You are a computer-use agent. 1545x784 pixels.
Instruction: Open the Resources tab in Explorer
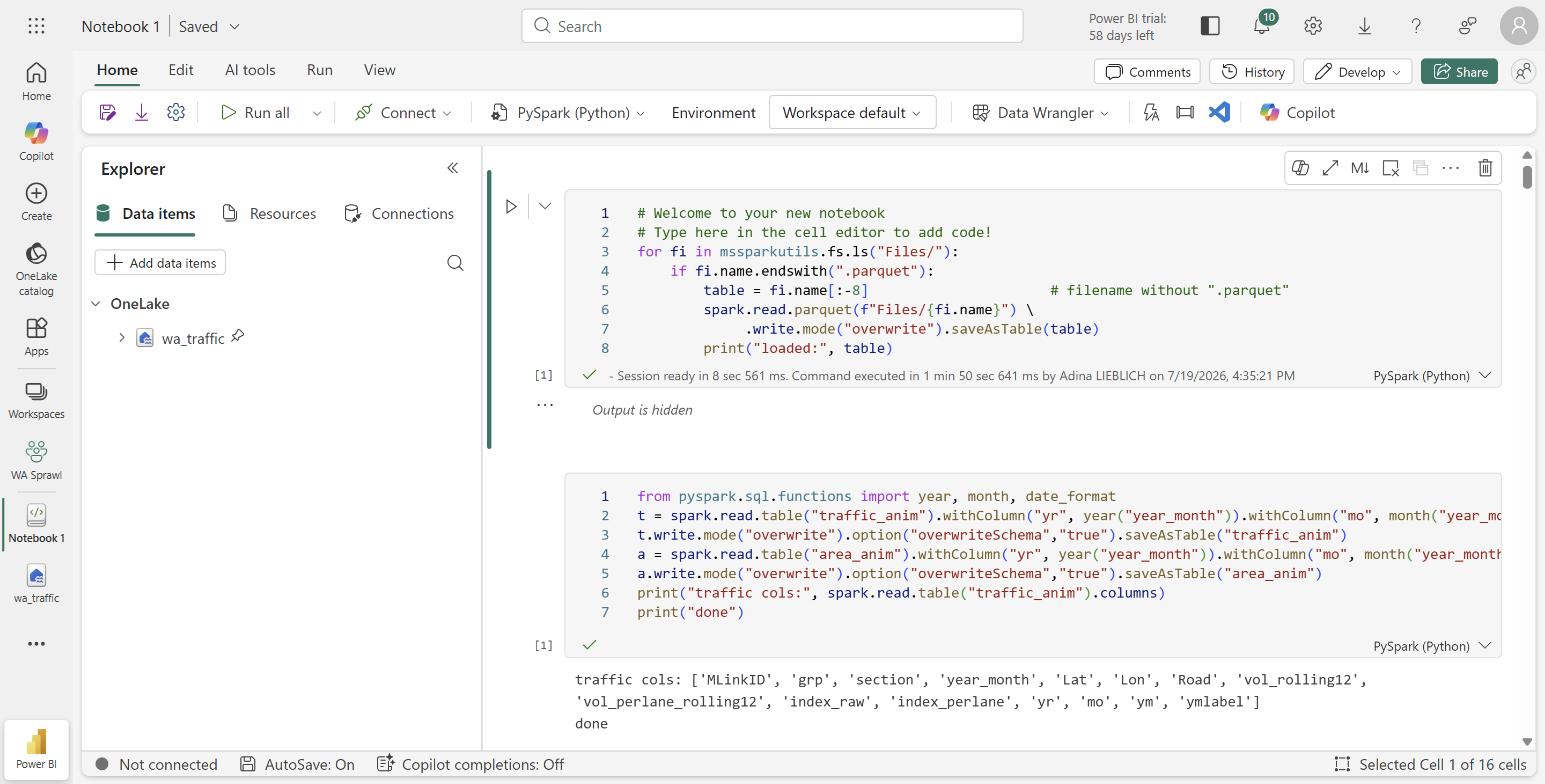[x=270, y=213]
